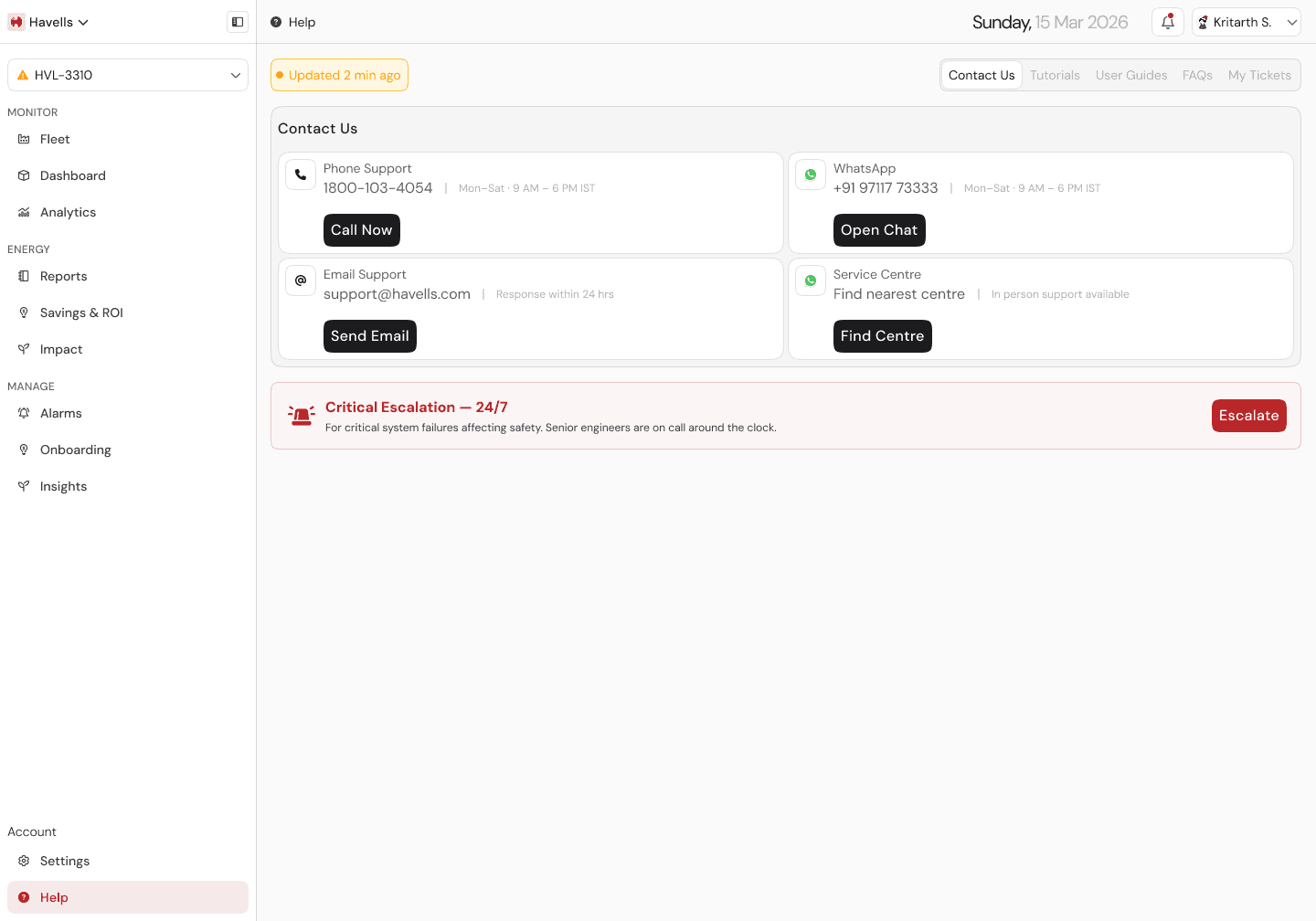Screen dimensions: 1316x921
Task: Switch to the Contact Us tab
Action: (x=982, y=75)
